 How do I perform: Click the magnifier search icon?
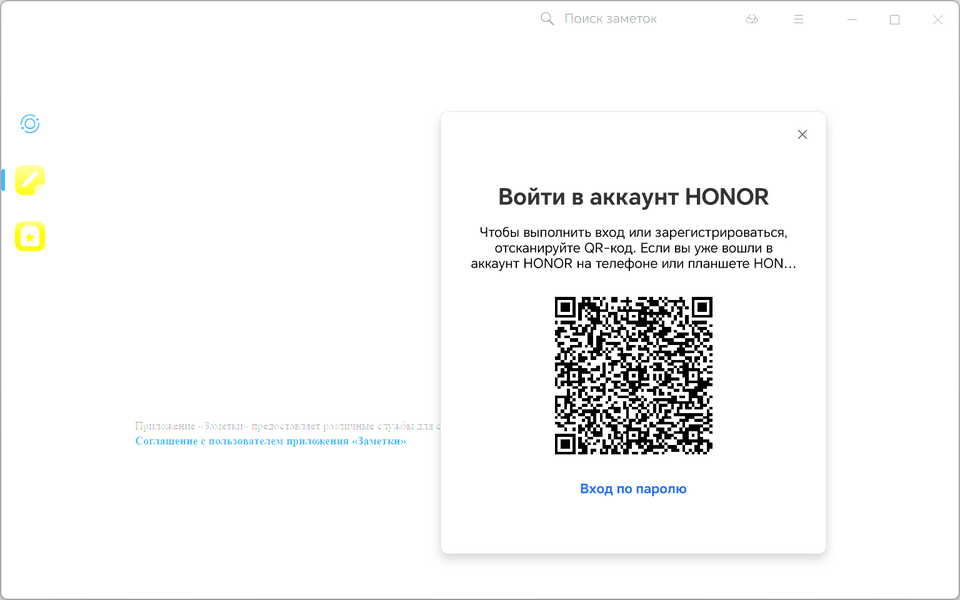pos(547,19)
